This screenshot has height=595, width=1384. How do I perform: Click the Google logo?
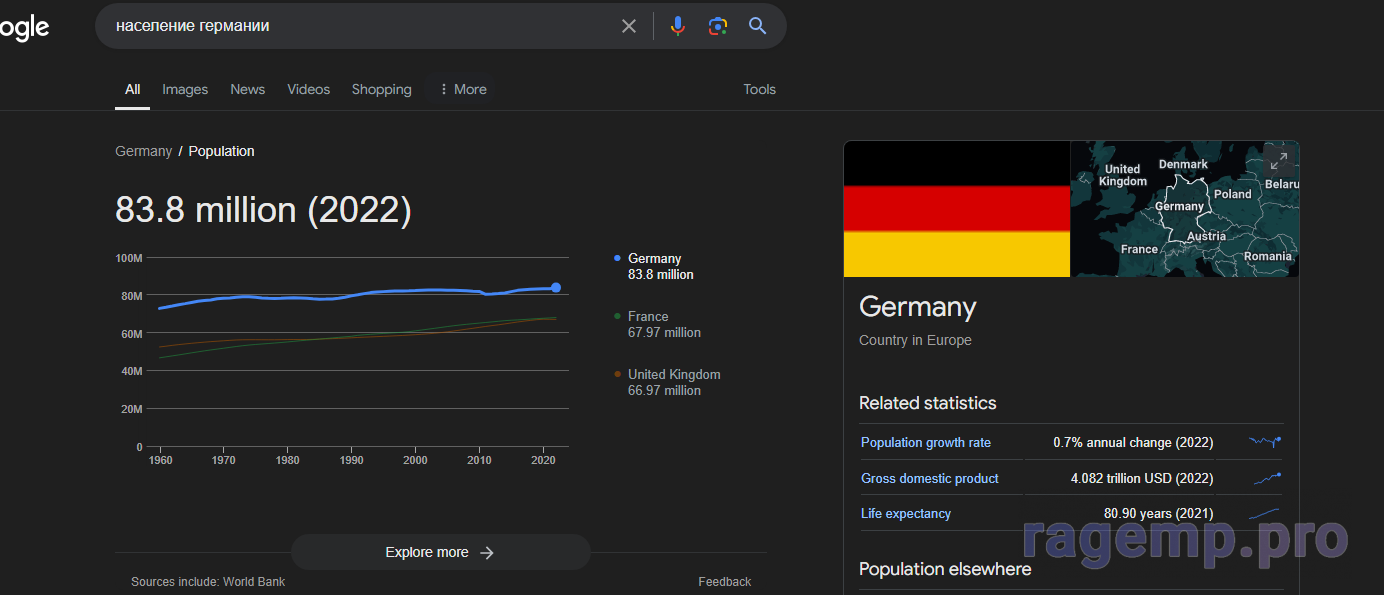23,28
